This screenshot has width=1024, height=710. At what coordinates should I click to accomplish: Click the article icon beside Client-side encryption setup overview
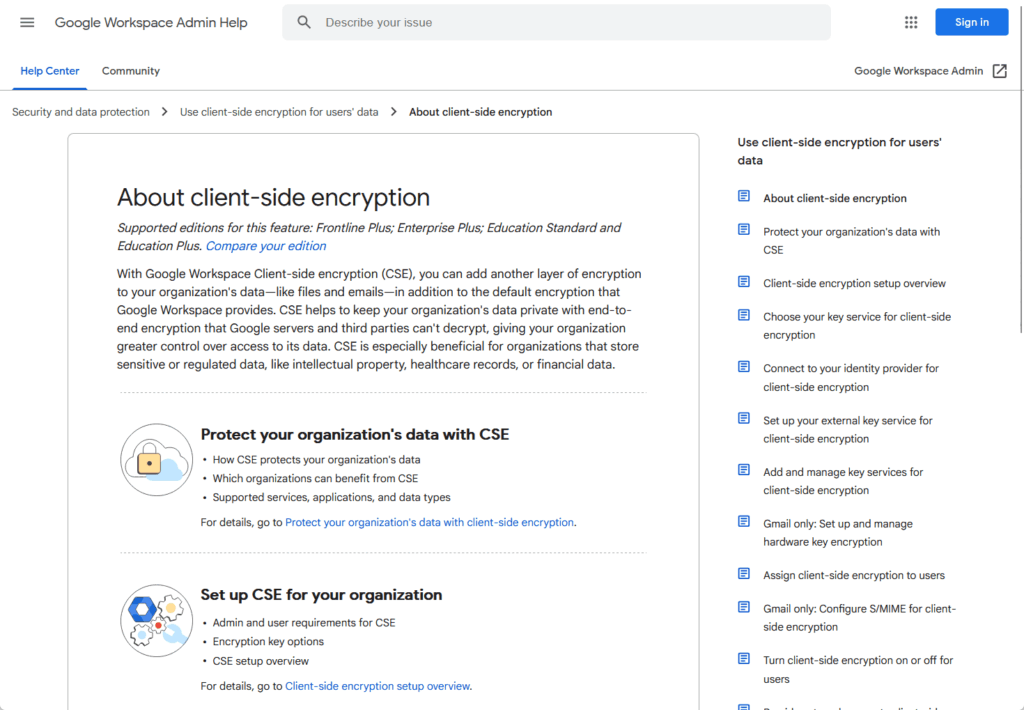click(744, 282)
